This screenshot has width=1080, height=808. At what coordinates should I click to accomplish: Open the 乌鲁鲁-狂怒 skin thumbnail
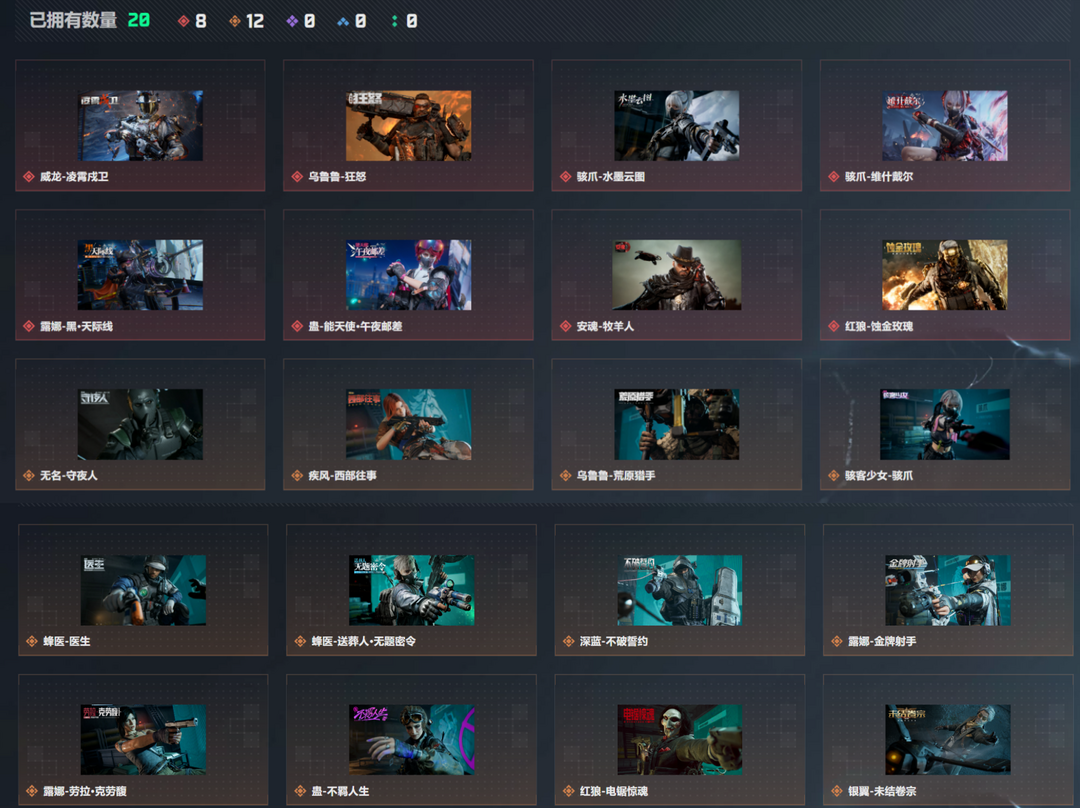(x=408, y=125)
